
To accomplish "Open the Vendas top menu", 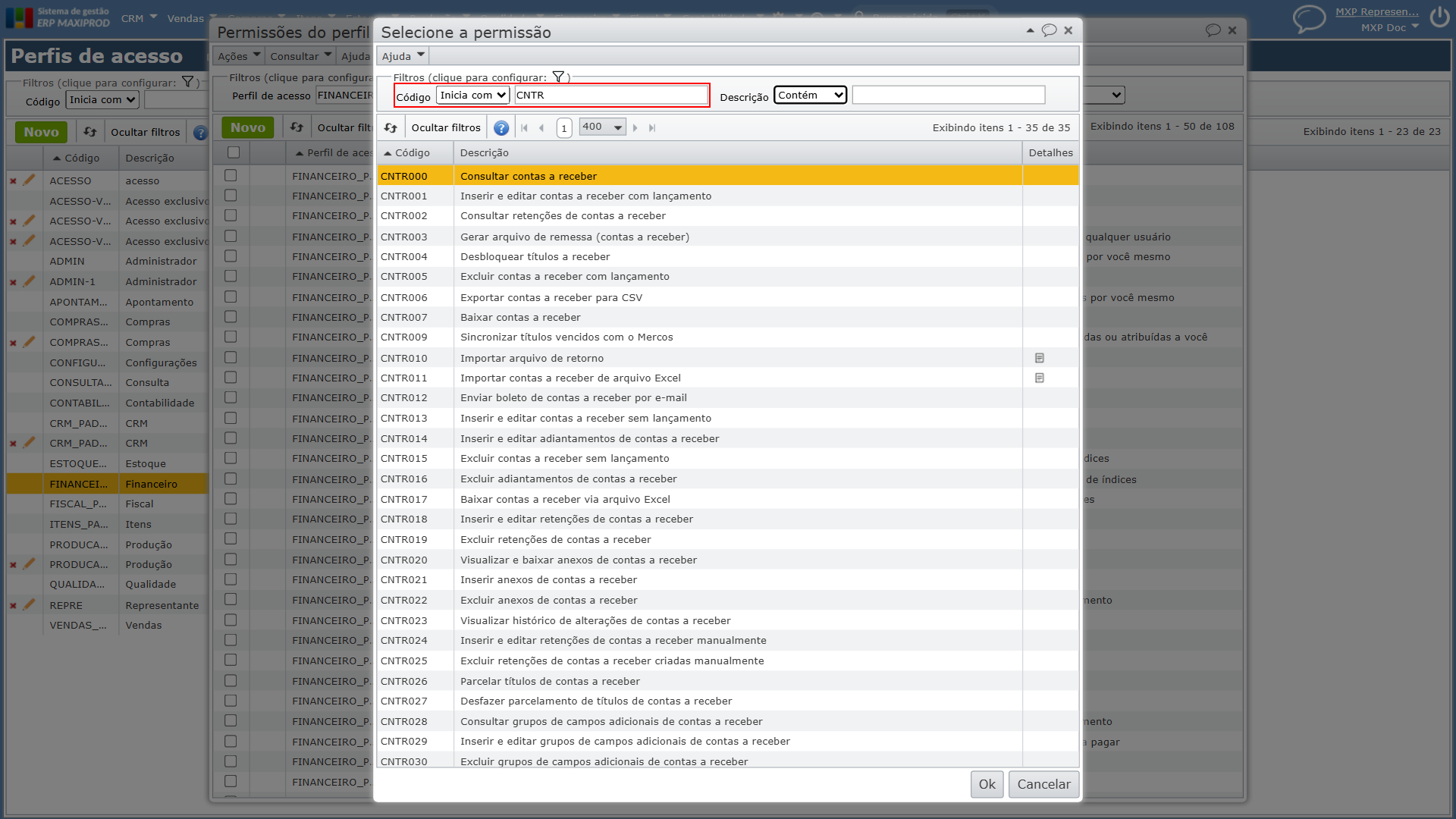I will pyautogui.click(x=191, y=18).
